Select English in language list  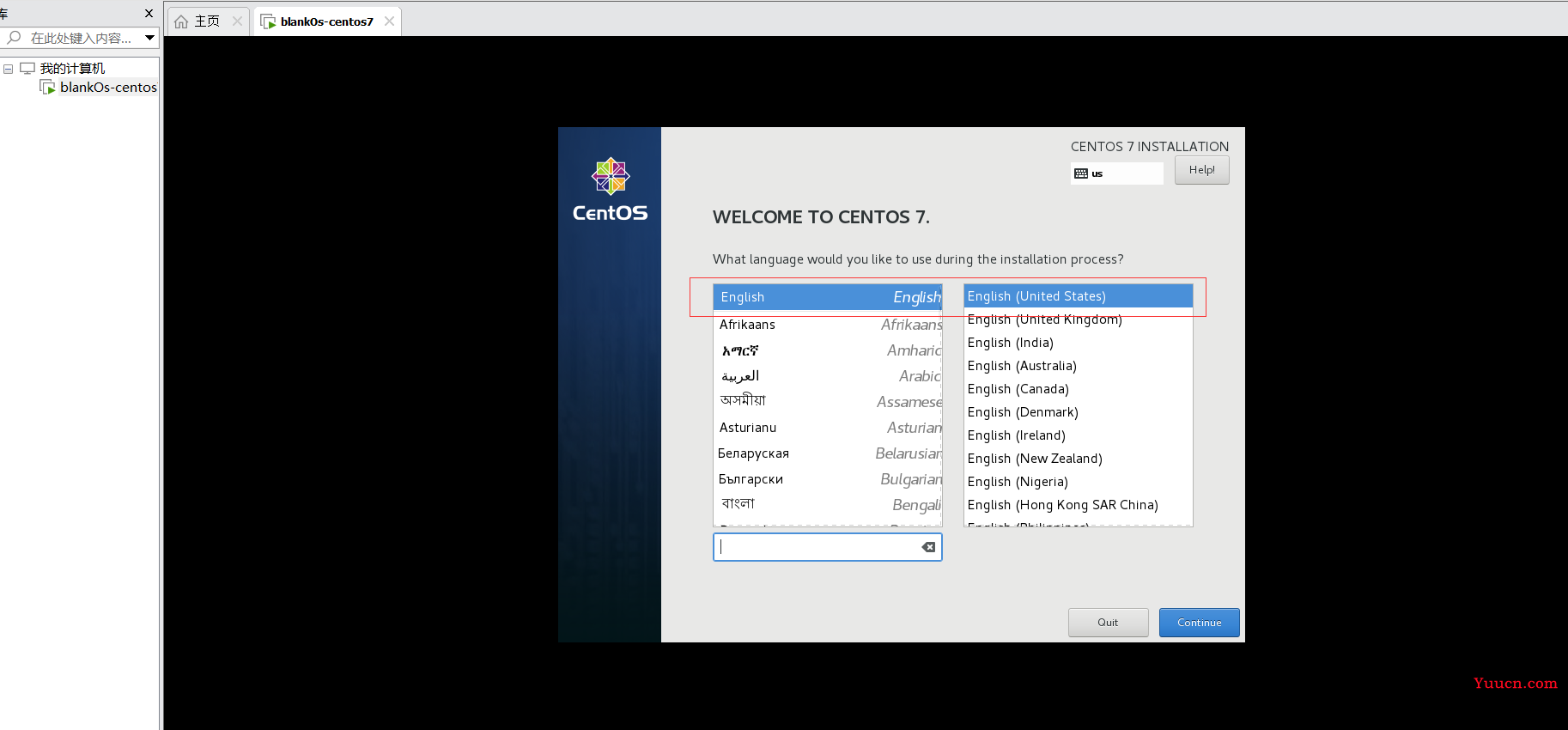828,297
